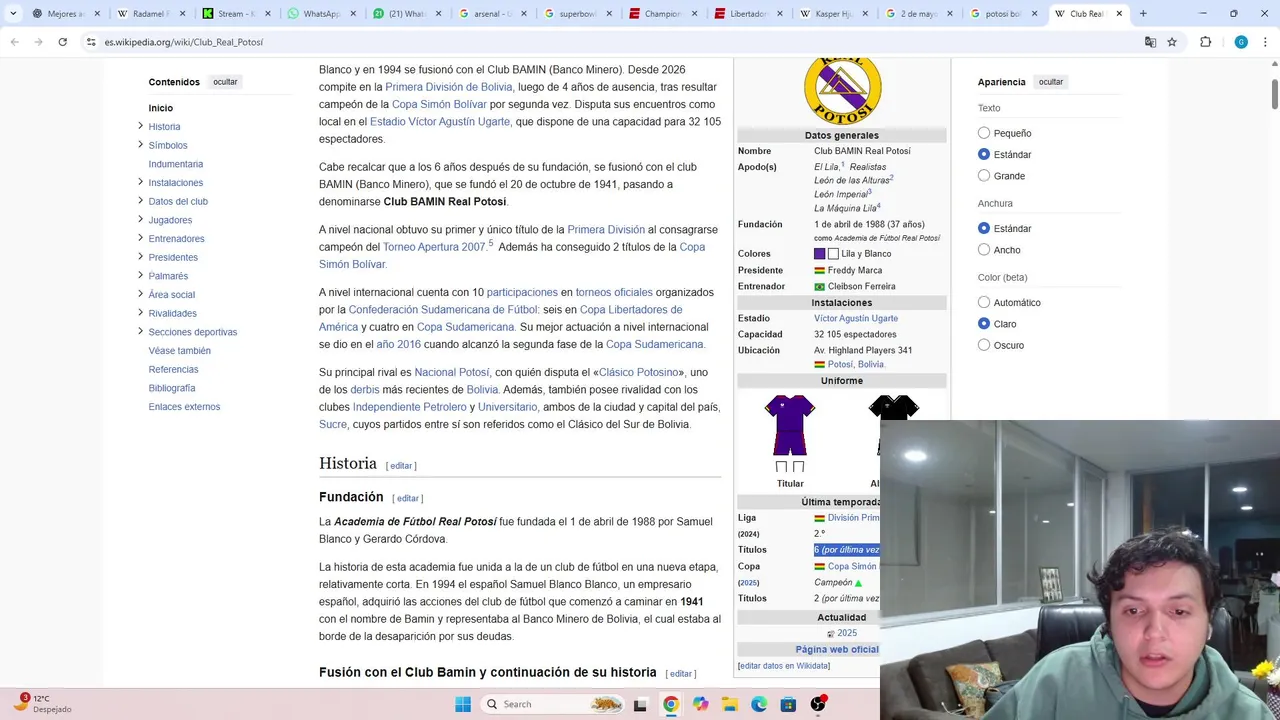Expand Palmarés in the contents list

click(140, 276)
